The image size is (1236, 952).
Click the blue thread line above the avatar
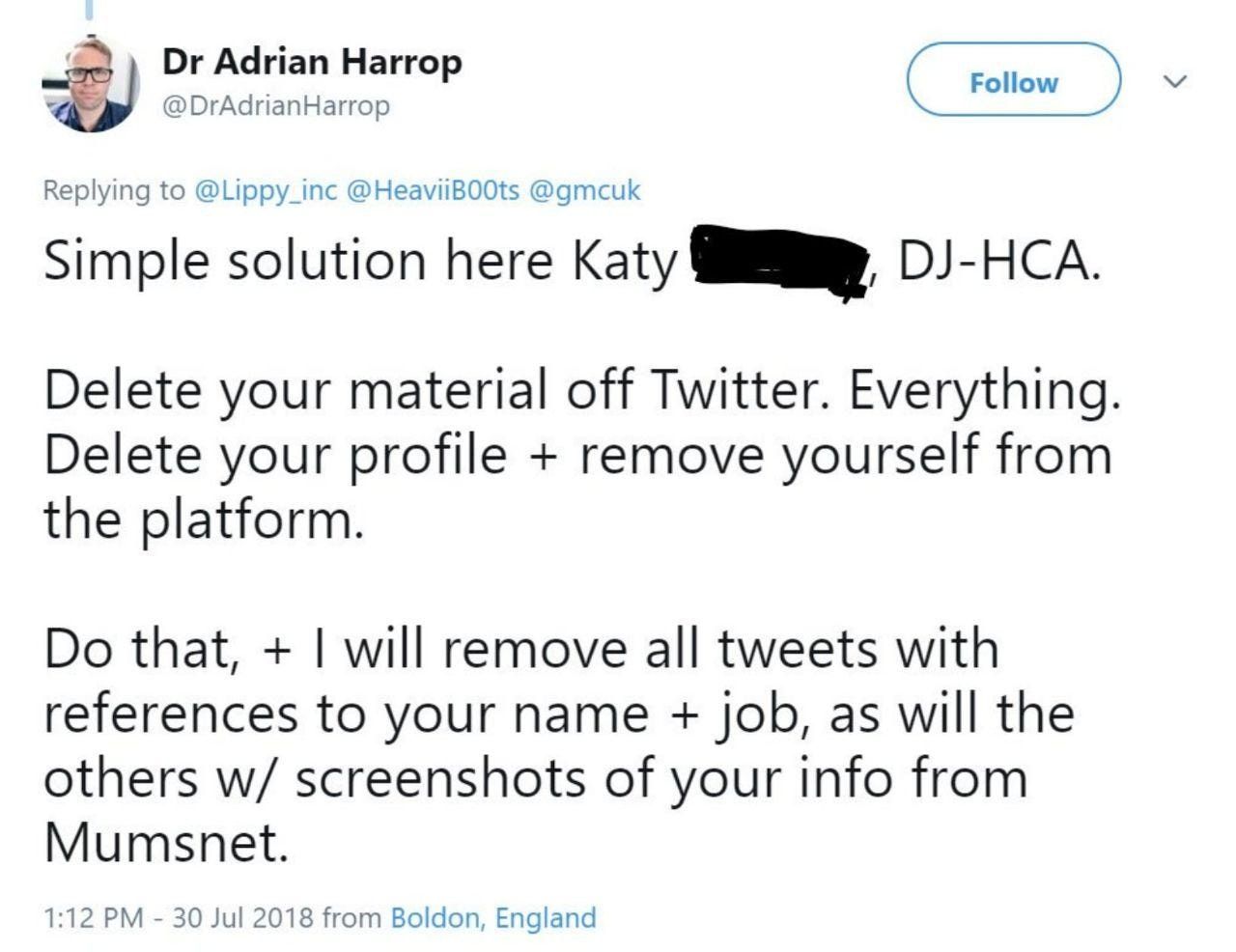point(89,10)
